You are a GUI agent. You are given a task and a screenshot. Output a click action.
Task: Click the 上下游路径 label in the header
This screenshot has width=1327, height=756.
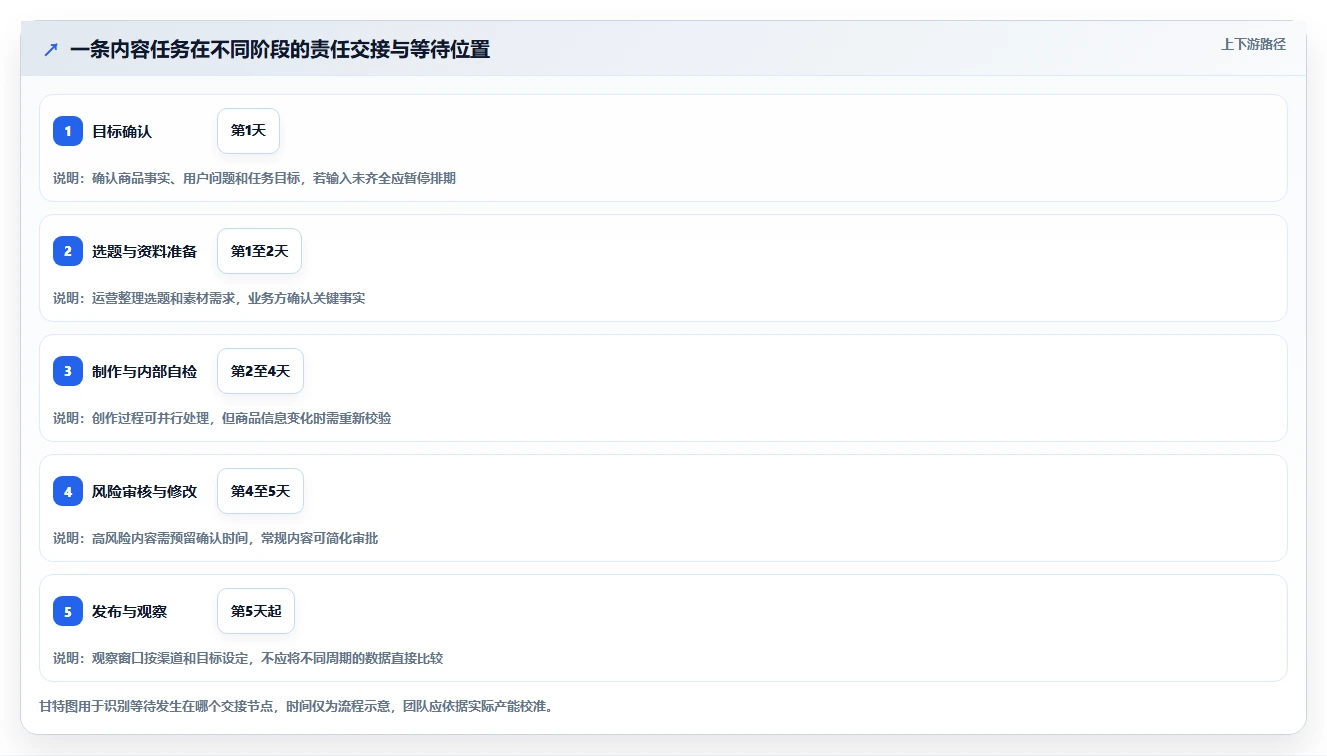[1253, 44]
